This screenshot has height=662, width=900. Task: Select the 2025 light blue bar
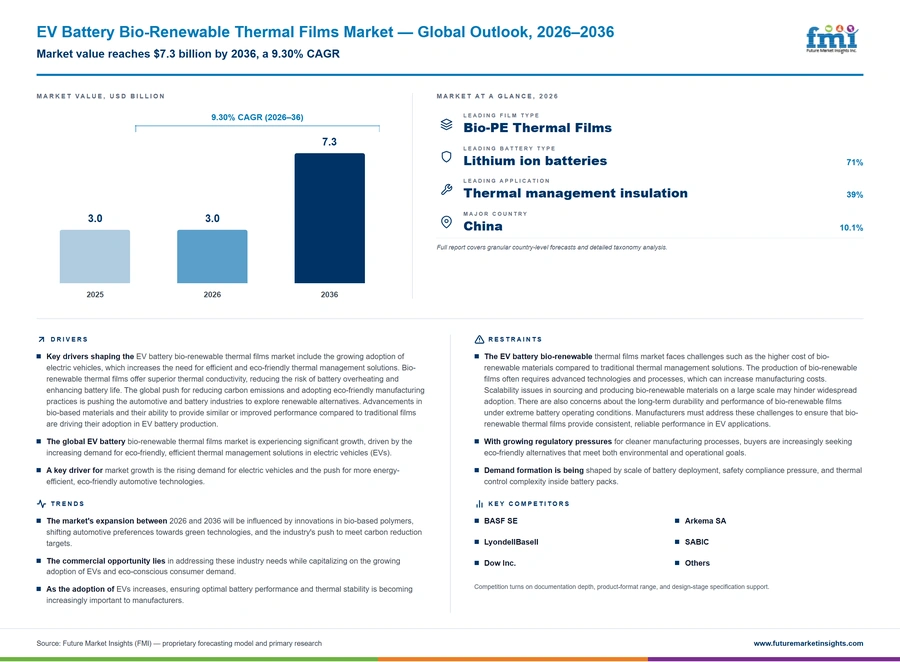coord(95,256)
